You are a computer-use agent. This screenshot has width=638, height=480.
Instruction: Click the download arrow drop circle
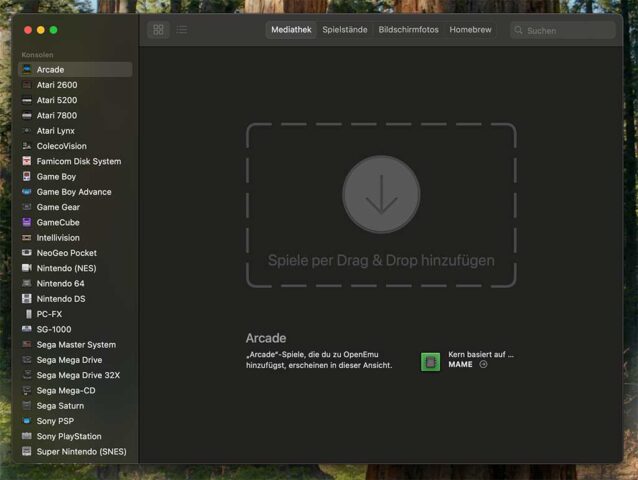pyautogui.click(x=381, y=194)
